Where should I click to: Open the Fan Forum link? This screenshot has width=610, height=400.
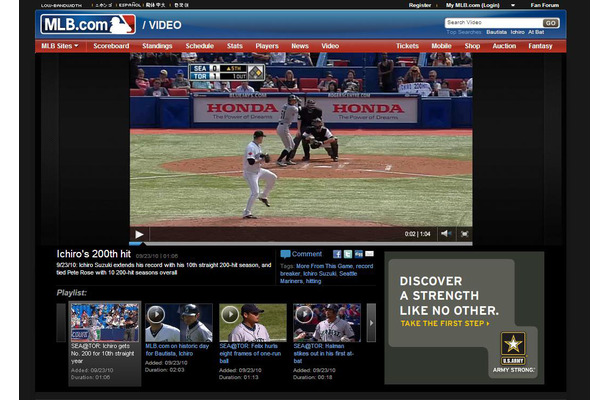[545, 5]
